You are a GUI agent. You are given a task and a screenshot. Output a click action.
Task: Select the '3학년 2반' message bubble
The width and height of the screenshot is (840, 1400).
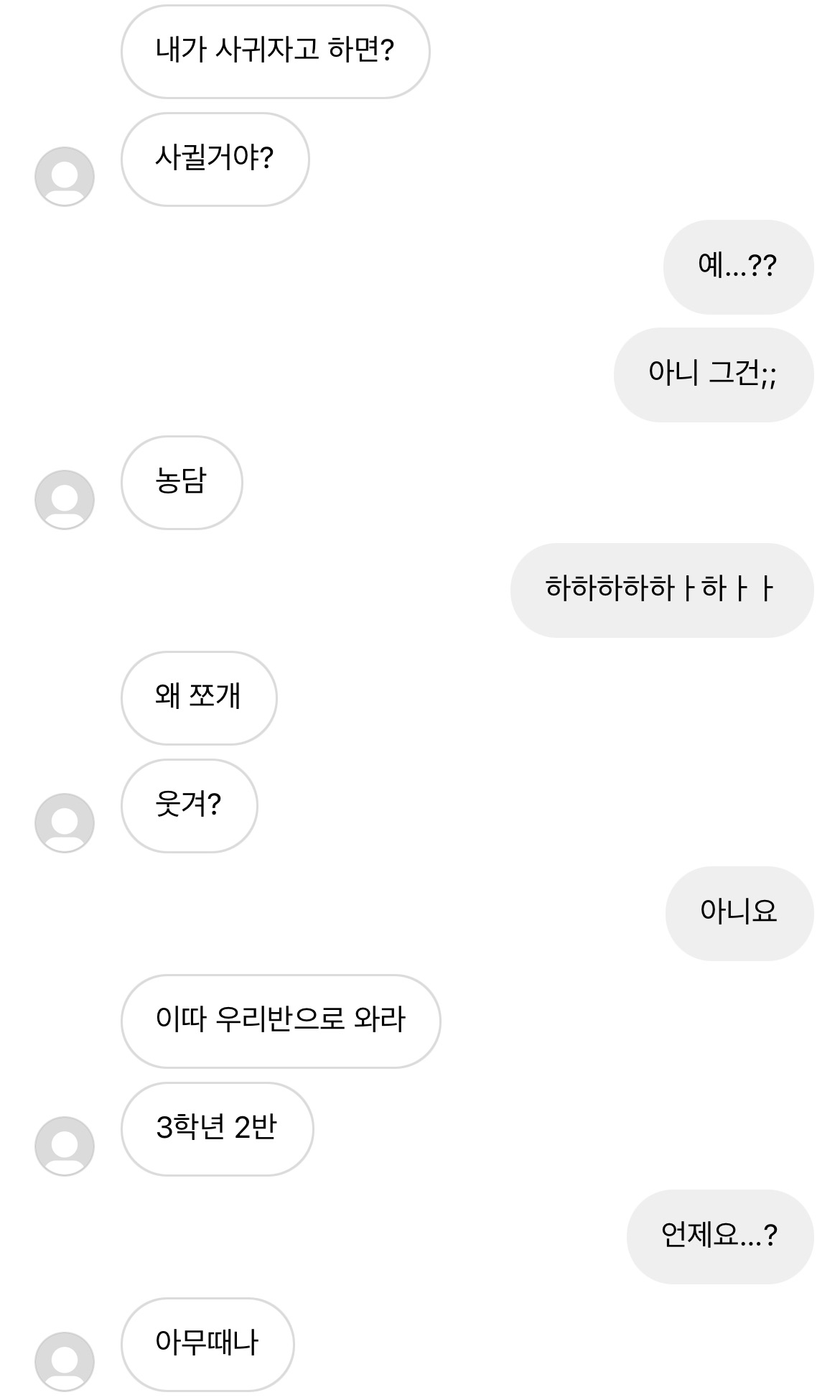(x=217, y=1129)
